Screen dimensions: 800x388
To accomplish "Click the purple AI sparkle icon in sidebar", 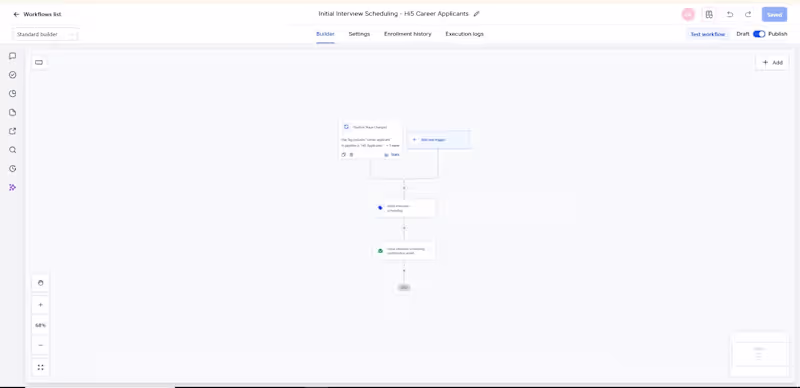I will (13, 188).
